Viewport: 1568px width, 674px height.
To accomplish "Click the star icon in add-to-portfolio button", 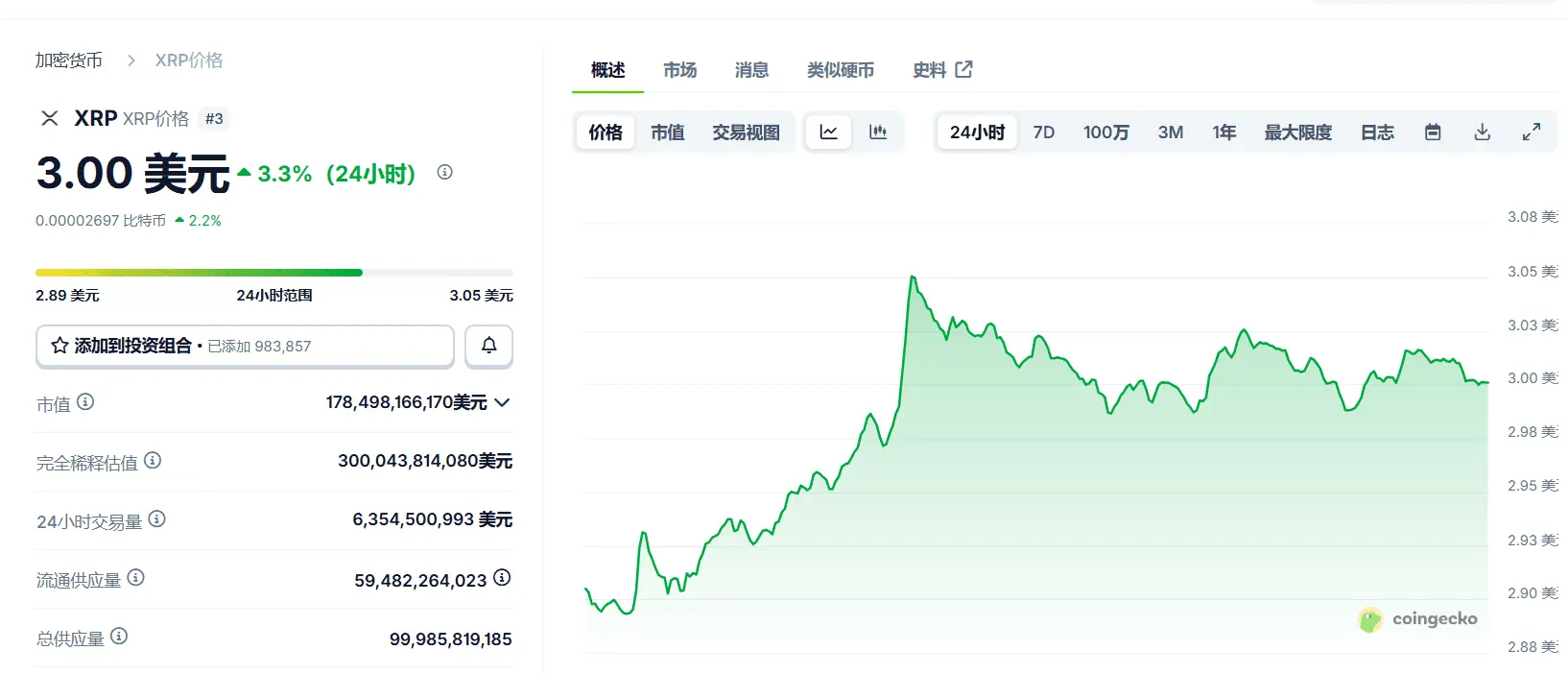I will pyautogui.click(x=59, y=346).
